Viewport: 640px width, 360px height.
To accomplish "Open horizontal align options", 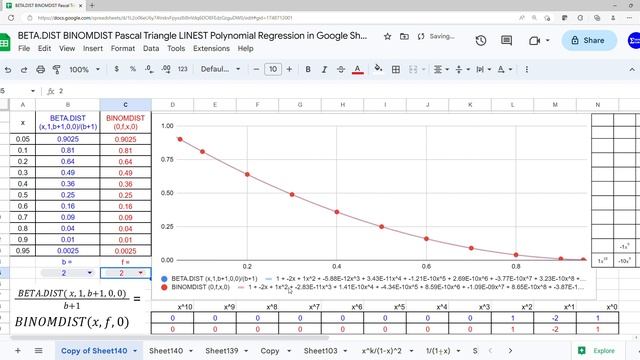I will [x=441, y=69].
